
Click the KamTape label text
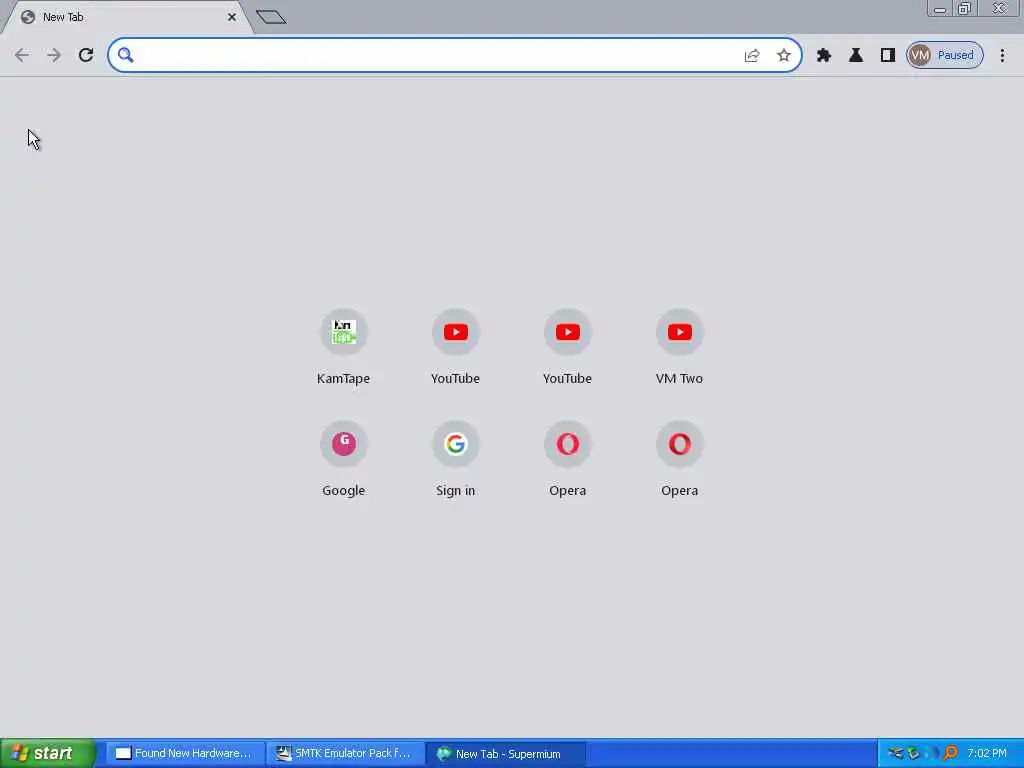click(344, 379)
